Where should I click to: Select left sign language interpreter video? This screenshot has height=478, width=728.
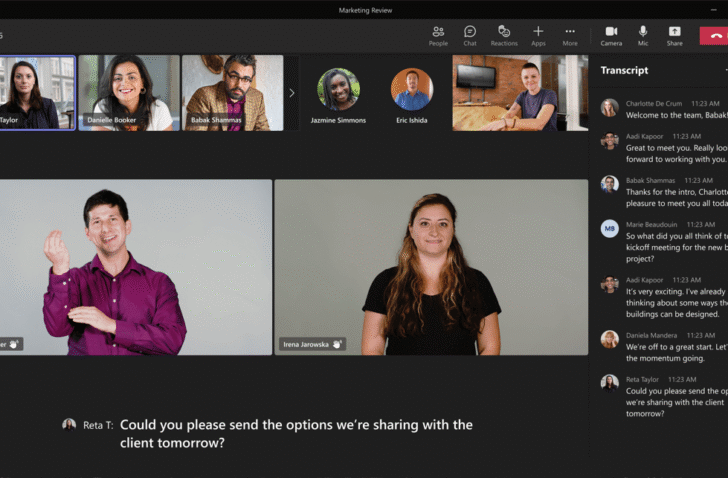pos(136,267)
